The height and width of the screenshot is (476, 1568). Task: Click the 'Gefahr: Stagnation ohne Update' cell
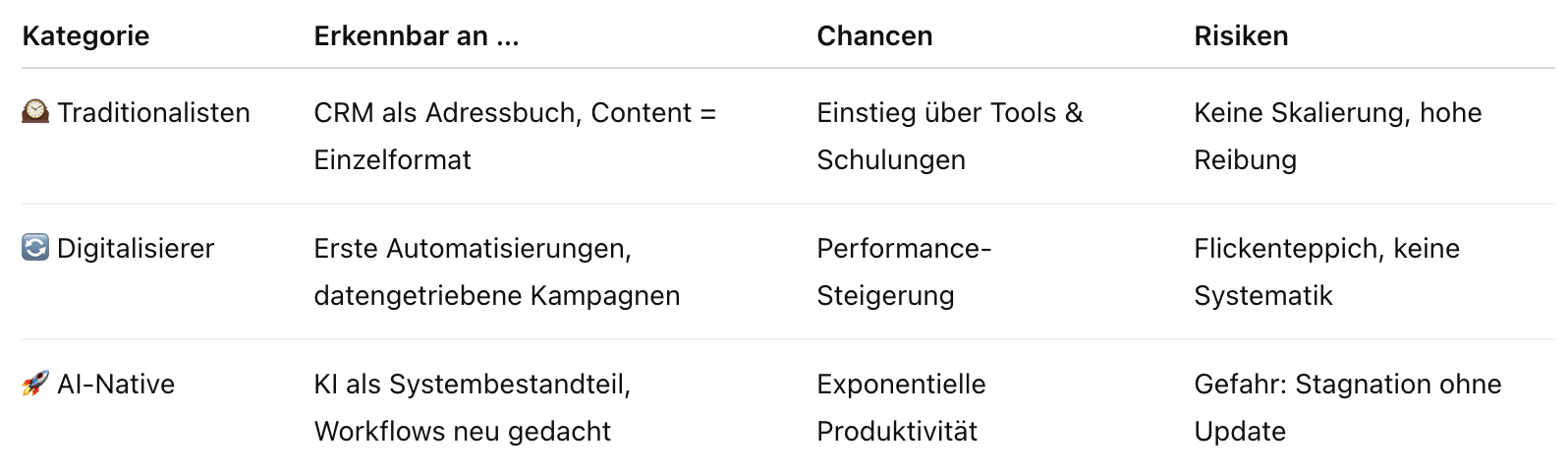1348,407
